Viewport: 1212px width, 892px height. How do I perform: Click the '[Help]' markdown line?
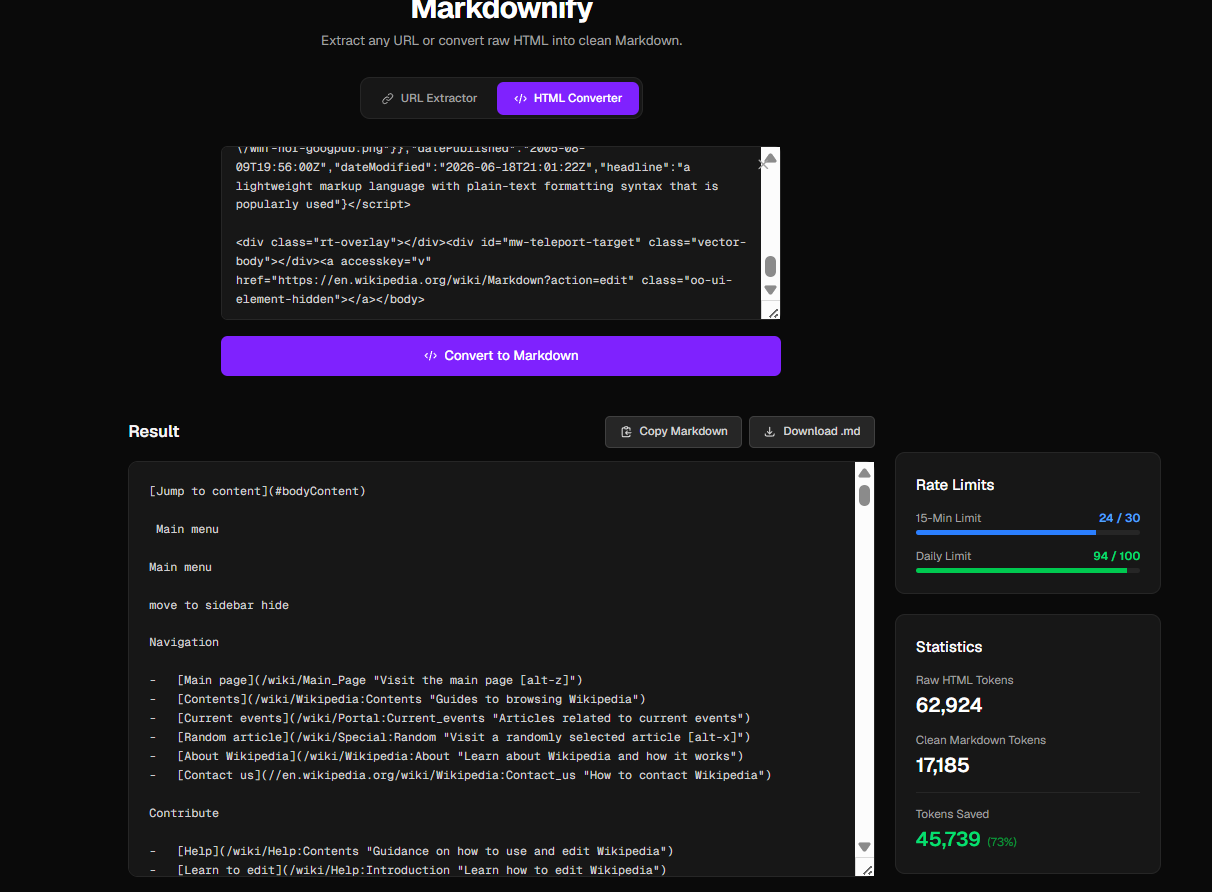click(x=411, y=851)
